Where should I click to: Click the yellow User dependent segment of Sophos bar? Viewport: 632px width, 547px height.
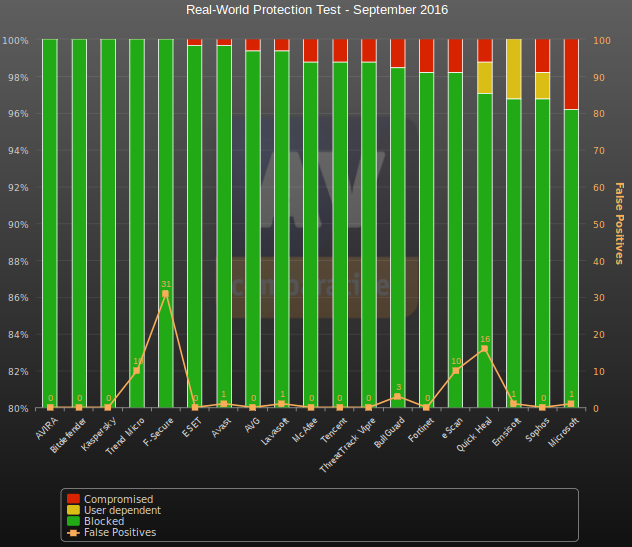click(x=543, y=85)
